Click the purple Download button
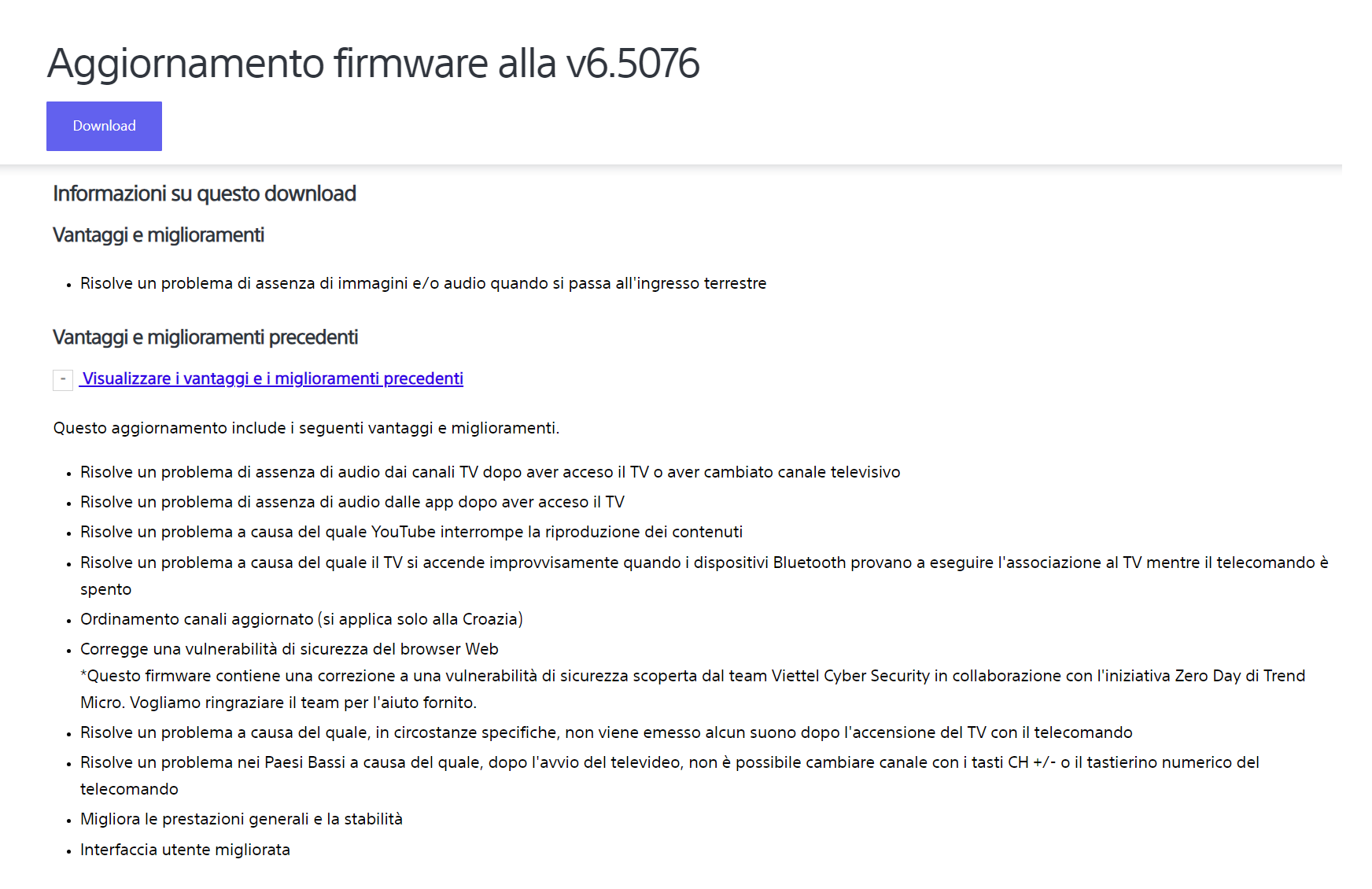Screen dimensions: 1372x889 (x=104, y=126)
